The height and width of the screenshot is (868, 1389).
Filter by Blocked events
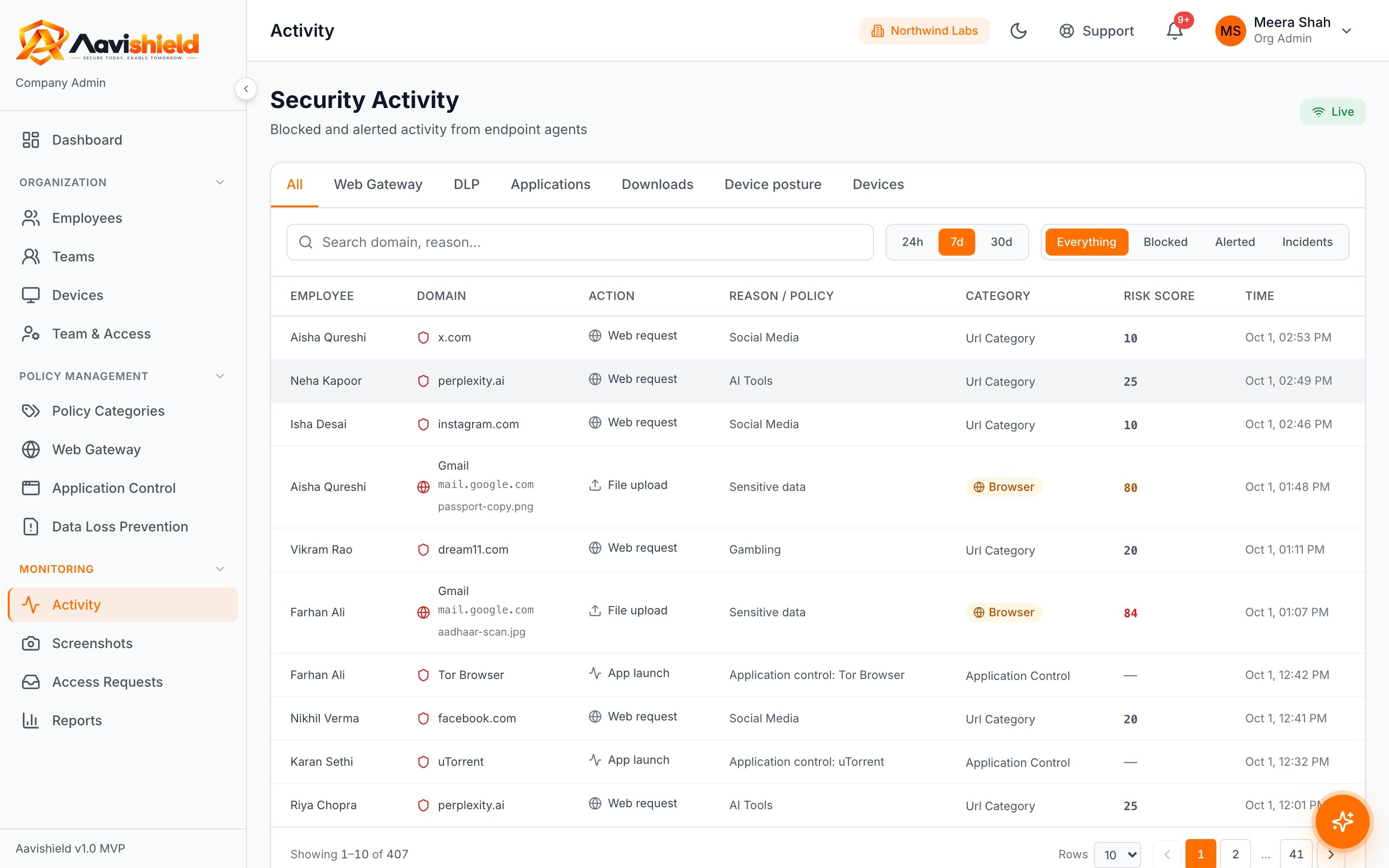[x=1165, y=242]
